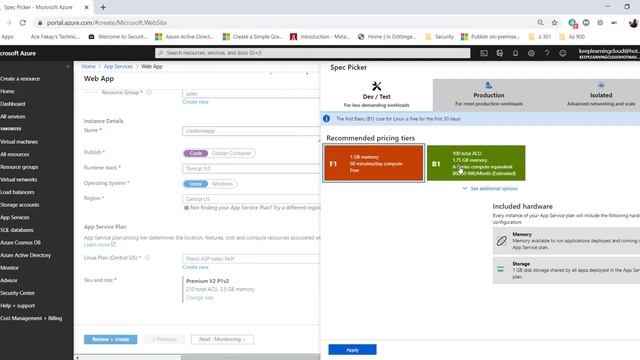
Task: Open App Services in sidebar
Action: click(x=15, y=217)
